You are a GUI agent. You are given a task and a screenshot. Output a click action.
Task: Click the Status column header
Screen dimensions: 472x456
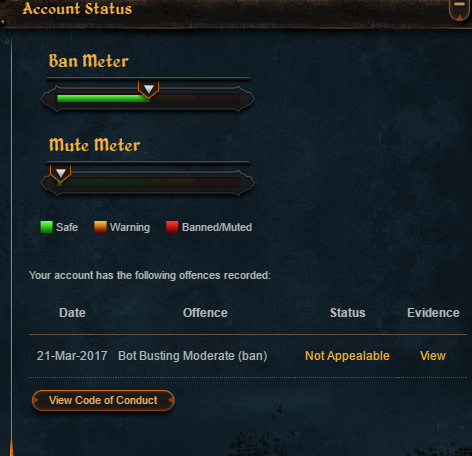point(348,313)
